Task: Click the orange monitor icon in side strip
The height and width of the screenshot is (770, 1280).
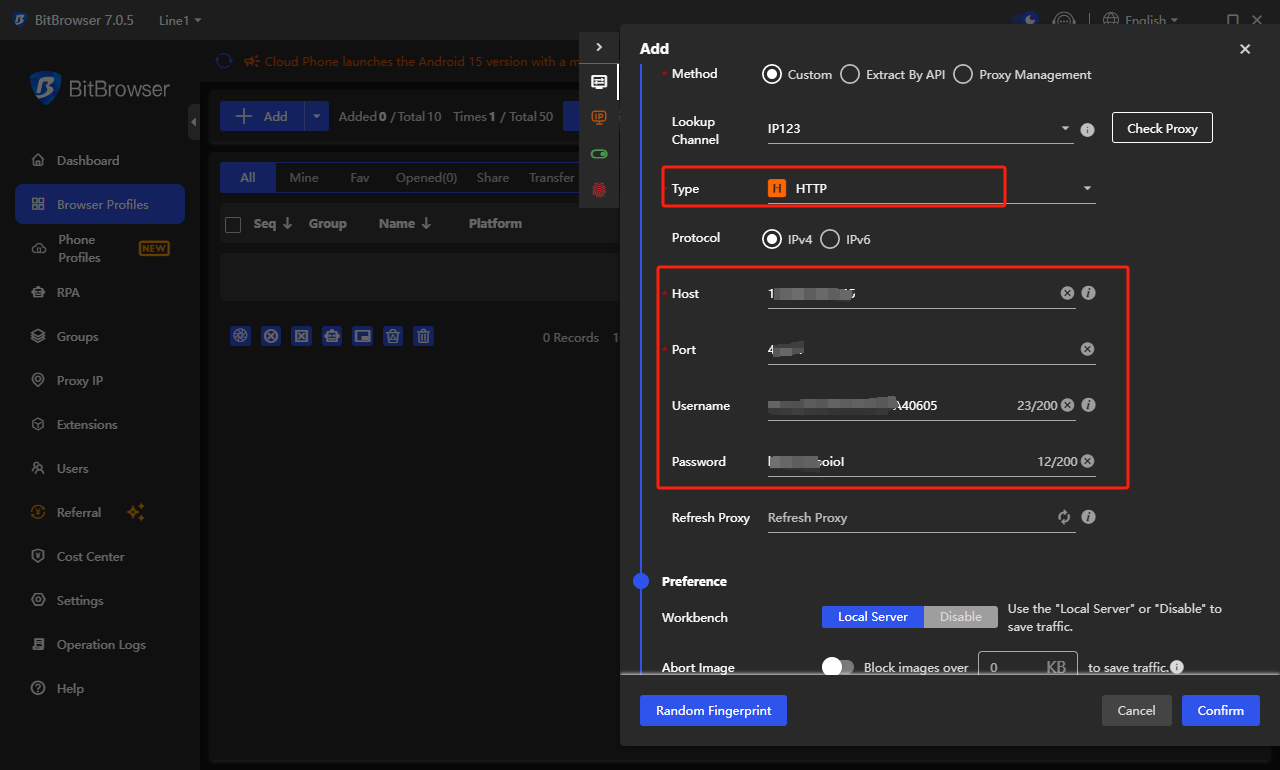Action: click(599, 117)
